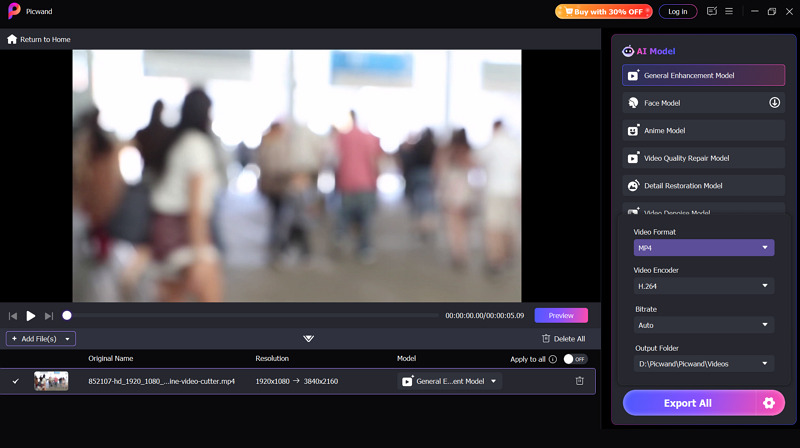
Task: Click the Picwand logo icon
Action: pyautogui.click(x=13, y=12)
